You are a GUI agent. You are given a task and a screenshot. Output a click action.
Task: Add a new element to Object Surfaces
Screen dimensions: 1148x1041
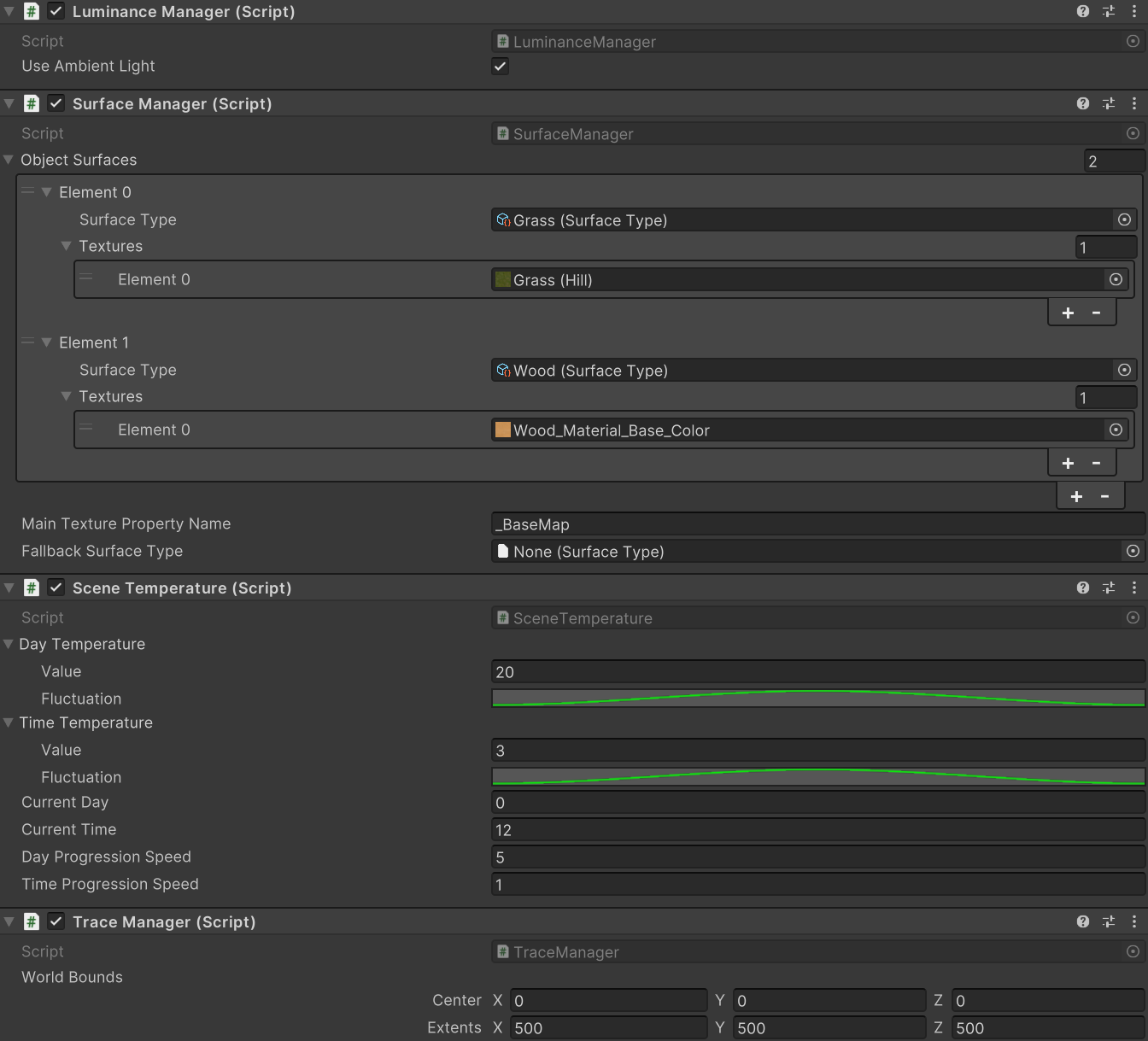click(x=1076, y=496)
